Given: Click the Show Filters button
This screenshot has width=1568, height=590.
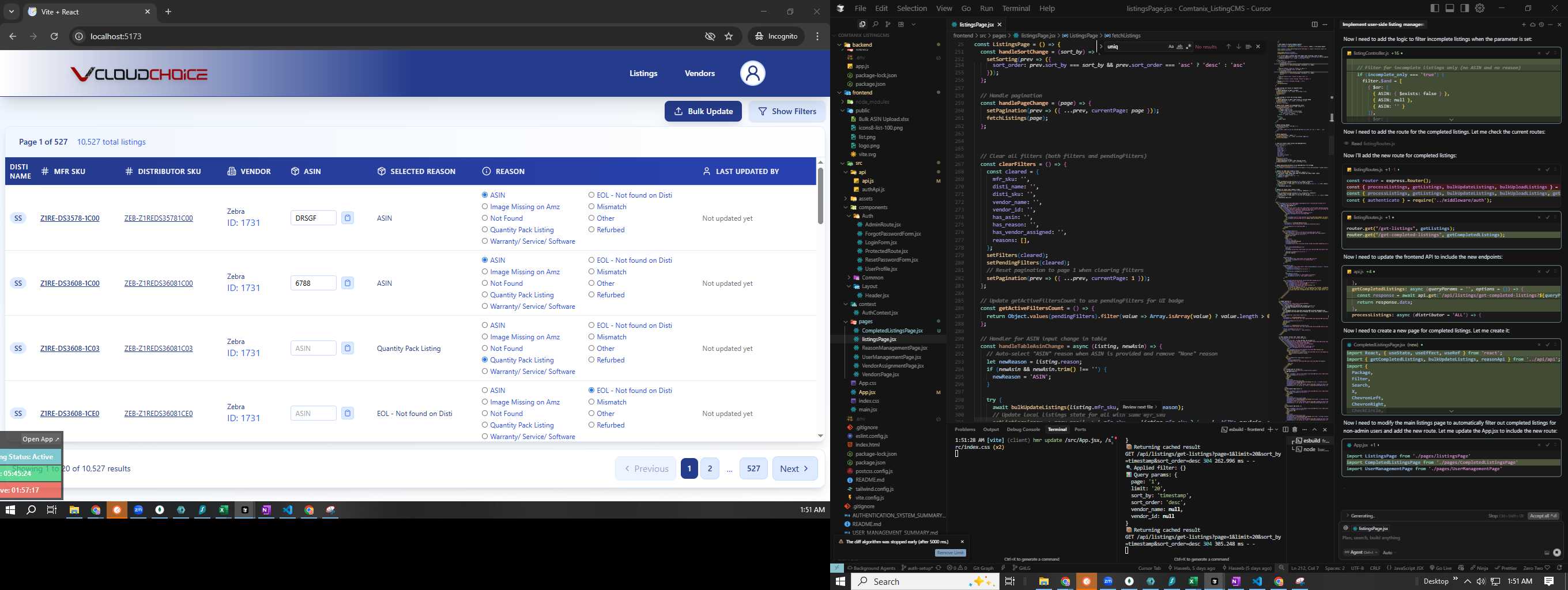Looking at the screenshot, I should point(787,111).
